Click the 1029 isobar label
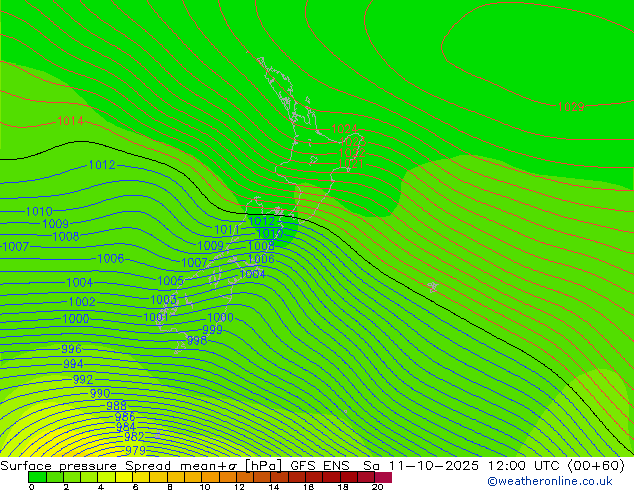The height and width of the screenshot is (490, 634). point(571,107)
